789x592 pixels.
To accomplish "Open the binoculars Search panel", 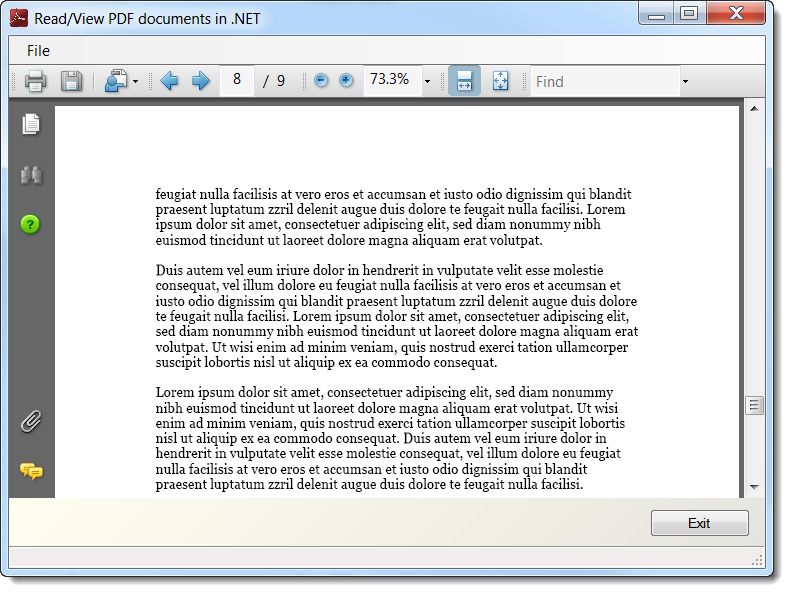I will 32,175.
